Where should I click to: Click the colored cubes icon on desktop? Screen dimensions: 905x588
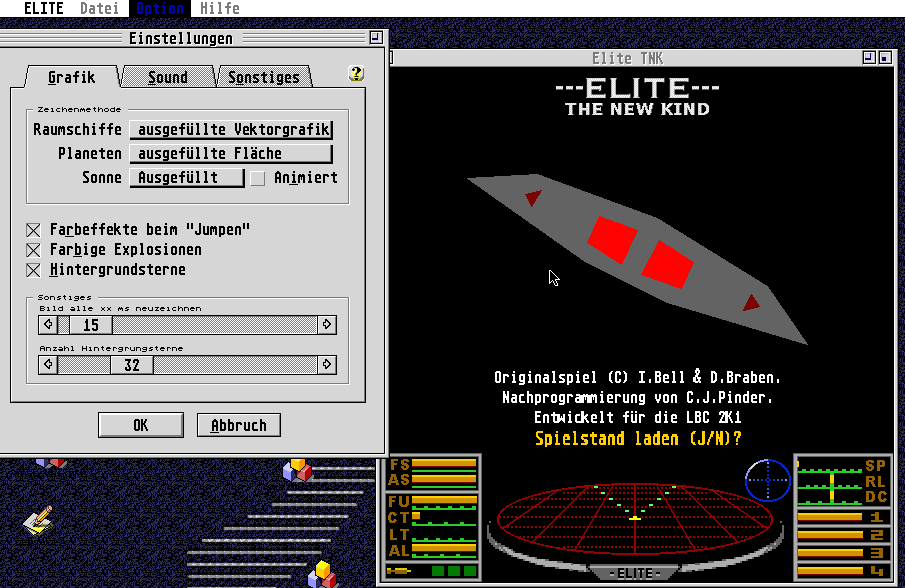tap(297, 468)
